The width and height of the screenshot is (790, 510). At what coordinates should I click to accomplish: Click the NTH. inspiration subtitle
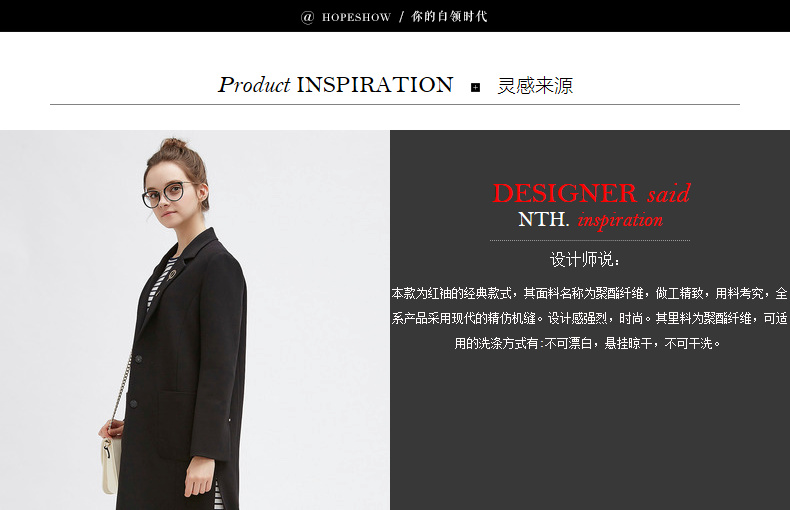(590, 220)
